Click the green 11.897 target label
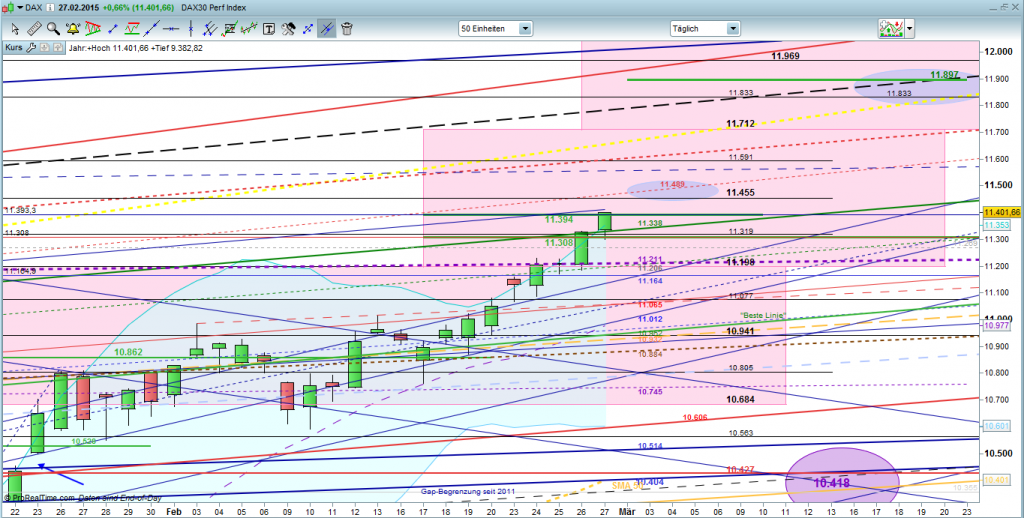The width and height of the screenshot is (1024, 518). [x=944, y=75]
